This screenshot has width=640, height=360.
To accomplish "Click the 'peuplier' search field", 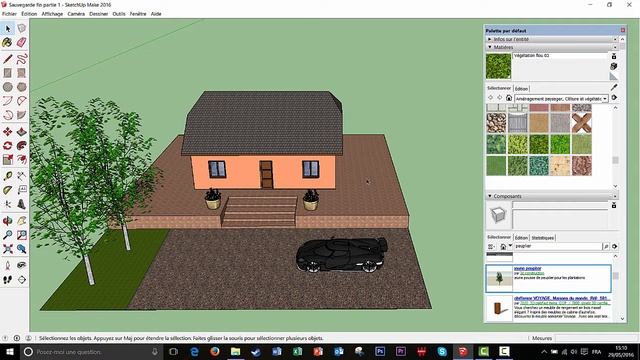I will tap(558, 247).
